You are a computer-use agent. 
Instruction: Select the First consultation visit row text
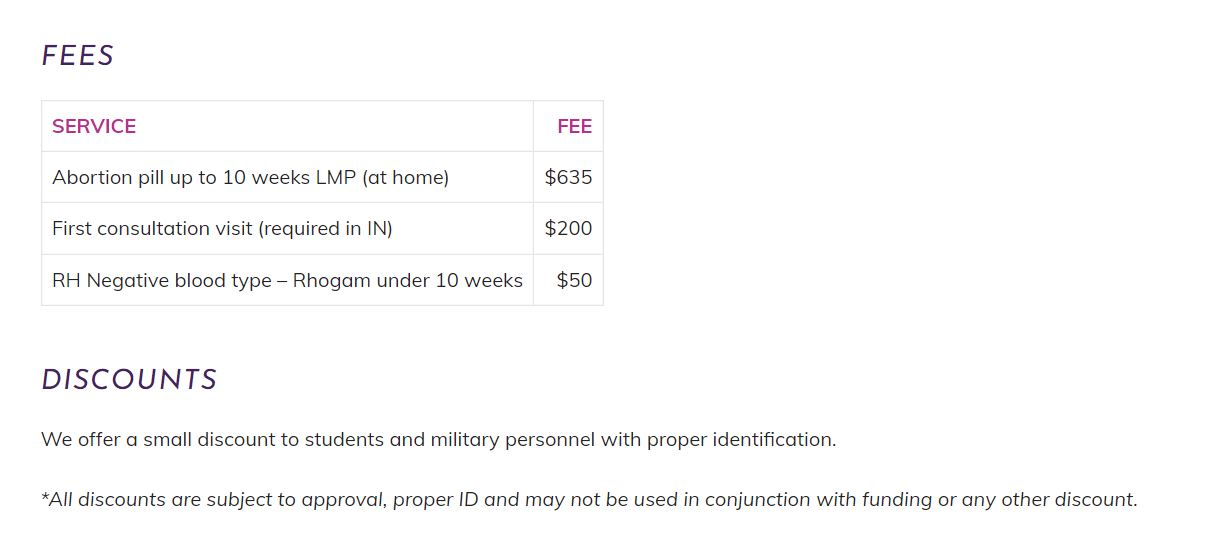click(222, 228)
